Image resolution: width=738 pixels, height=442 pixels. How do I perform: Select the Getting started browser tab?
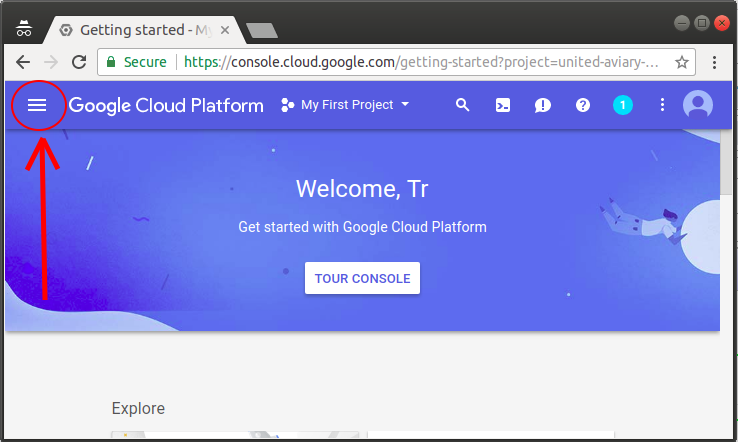[145, 30]
